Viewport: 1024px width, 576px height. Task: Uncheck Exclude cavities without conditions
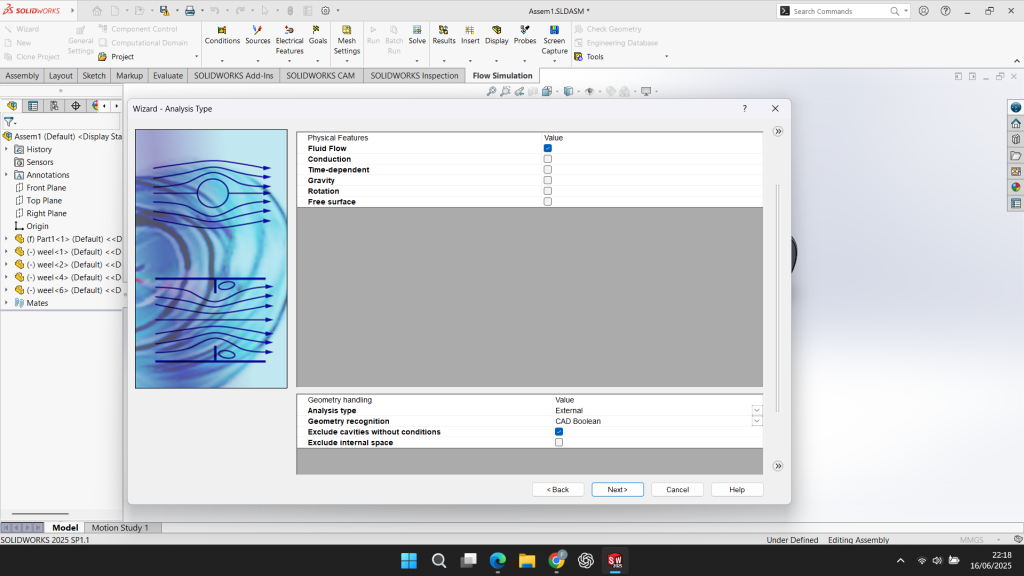coord(559,432)
